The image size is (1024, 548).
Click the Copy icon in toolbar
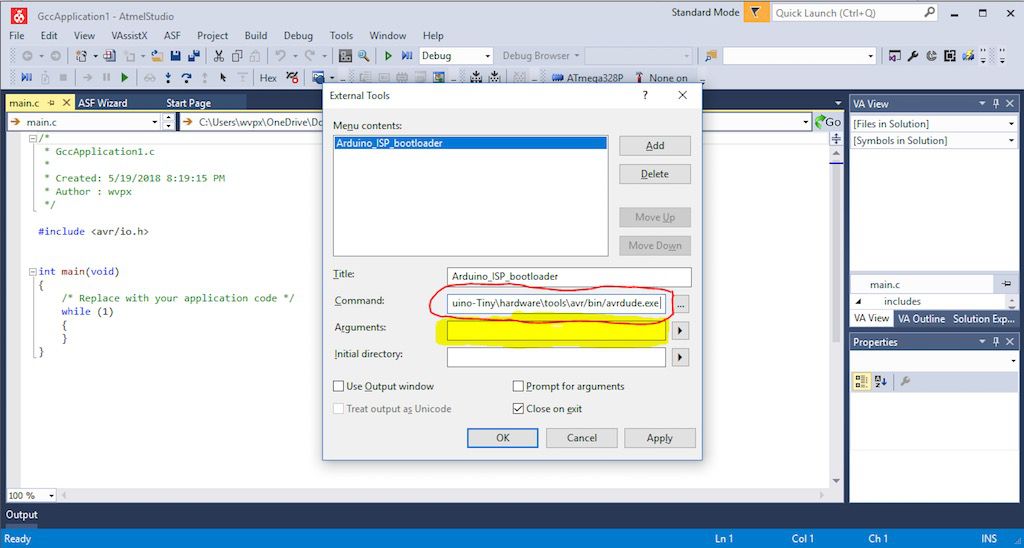237,56
